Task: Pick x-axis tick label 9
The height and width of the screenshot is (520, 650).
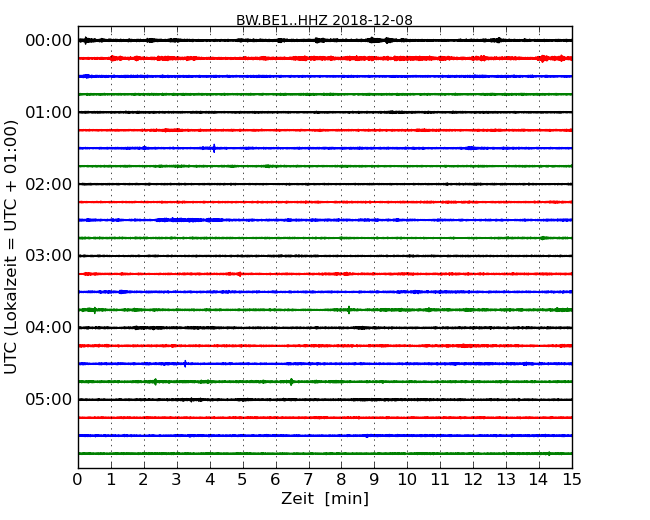Action: [x=374, y=480]
